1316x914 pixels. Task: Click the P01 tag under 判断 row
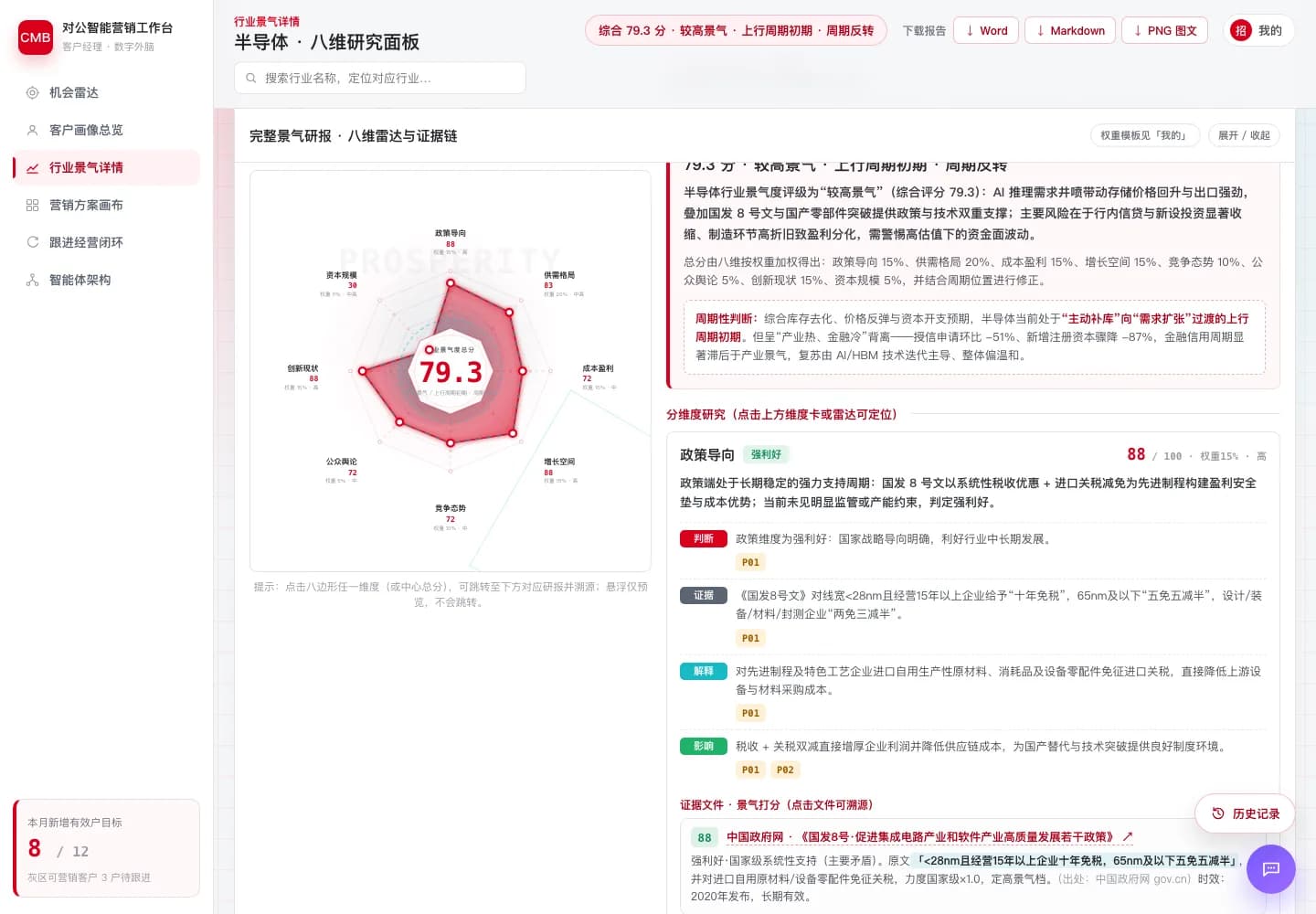click(x=750, y=563)
